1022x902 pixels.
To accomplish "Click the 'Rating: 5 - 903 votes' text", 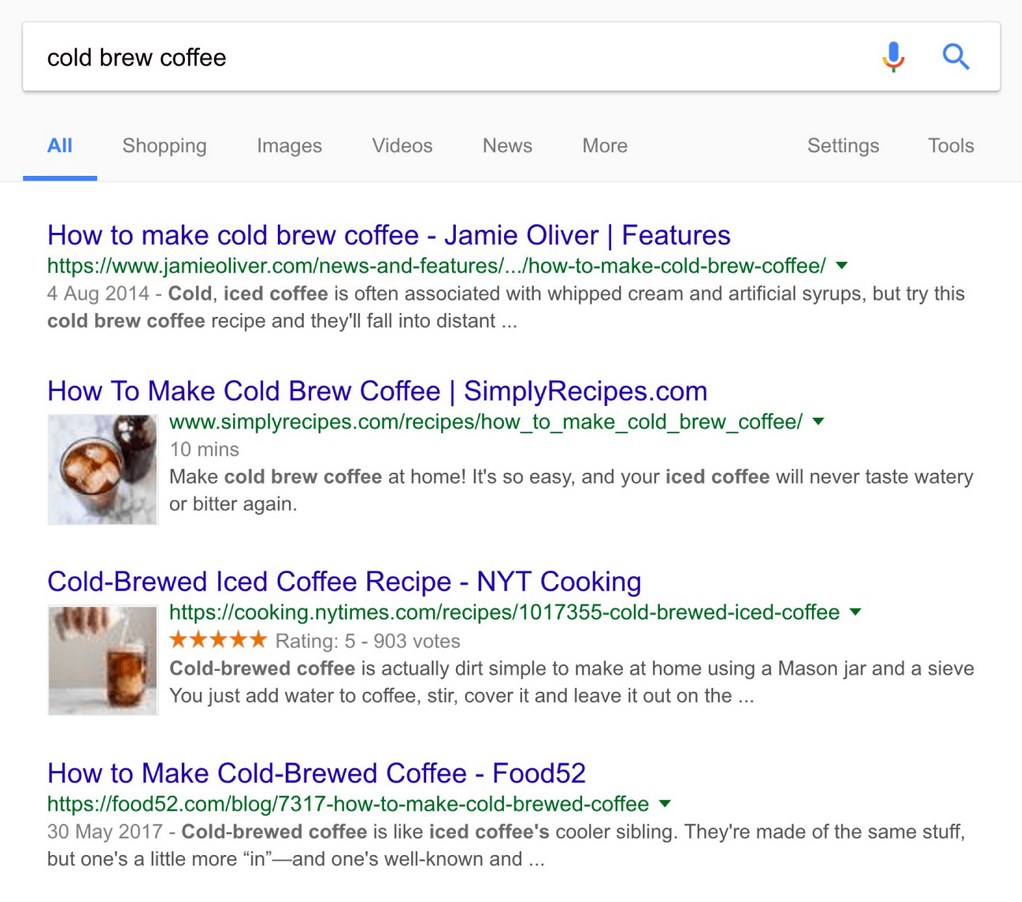I will pos(368,641).
